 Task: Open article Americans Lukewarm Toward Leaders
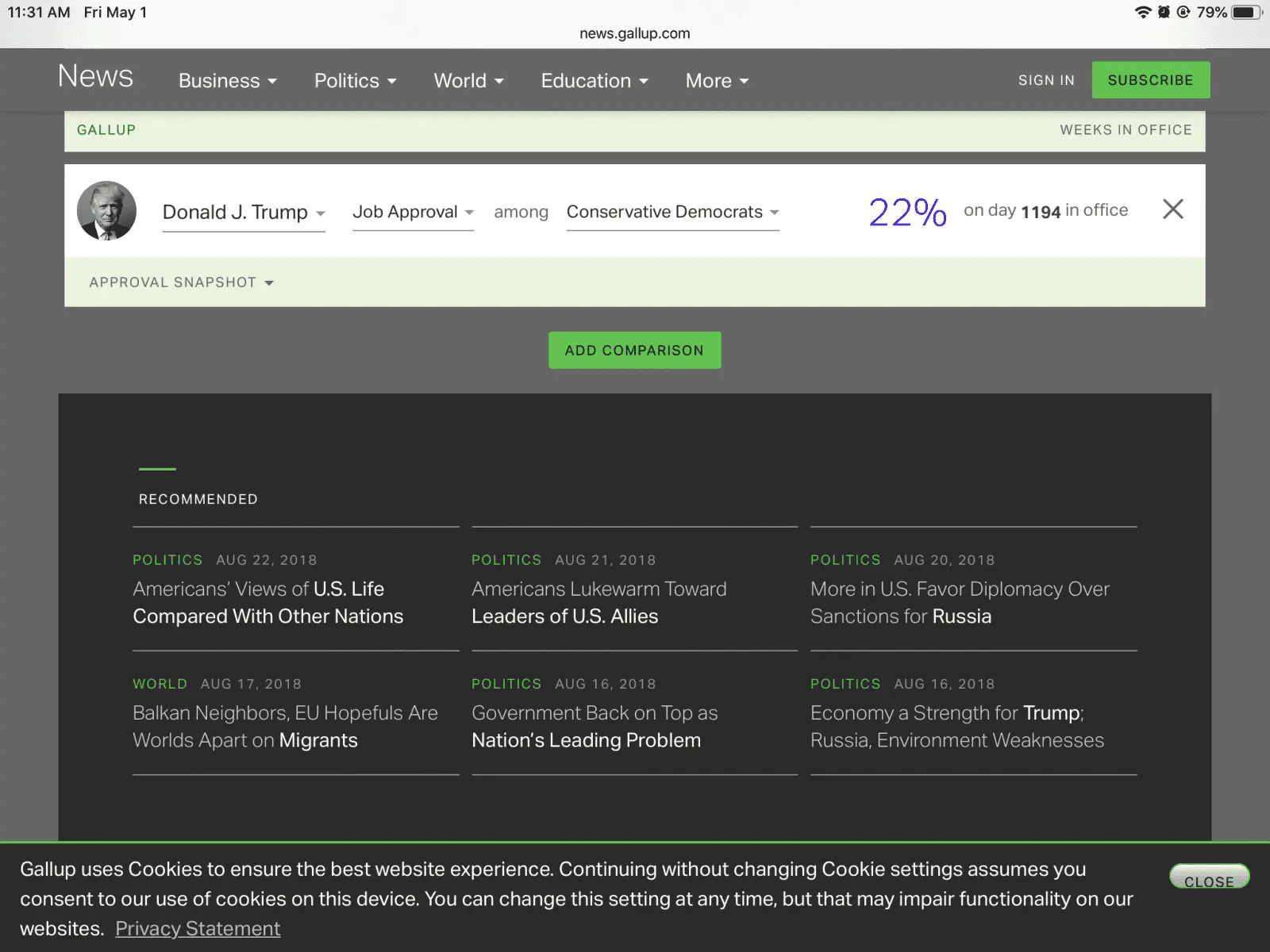599,602
